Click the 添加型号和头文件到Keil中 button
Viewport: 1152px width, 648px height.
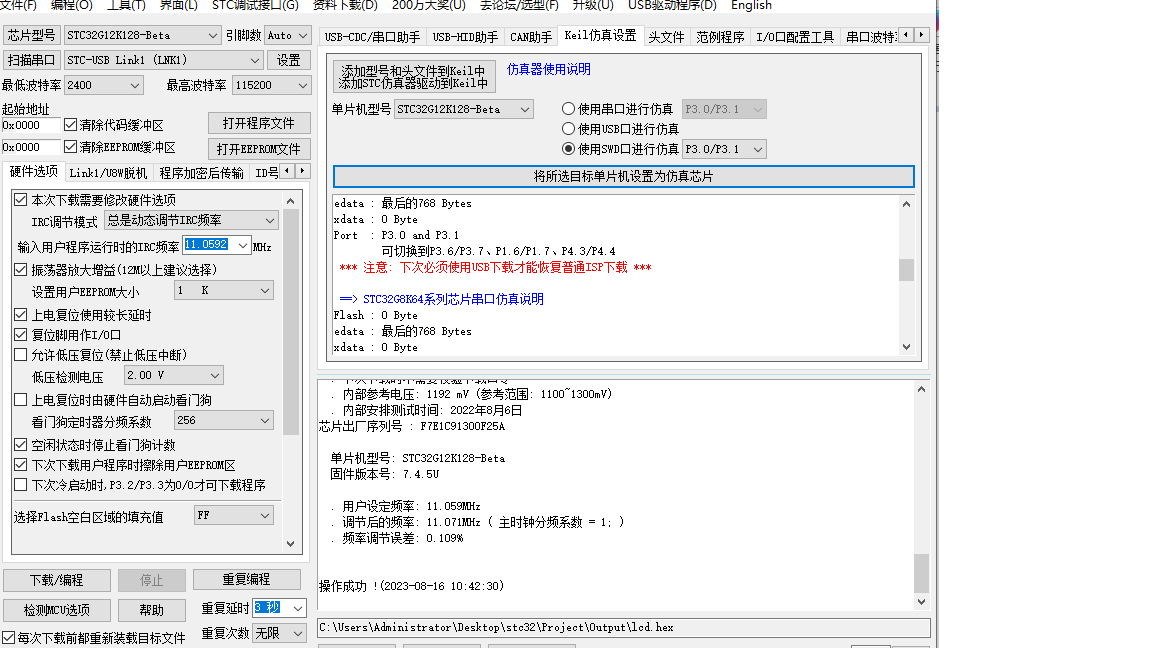tap(414, 76)
